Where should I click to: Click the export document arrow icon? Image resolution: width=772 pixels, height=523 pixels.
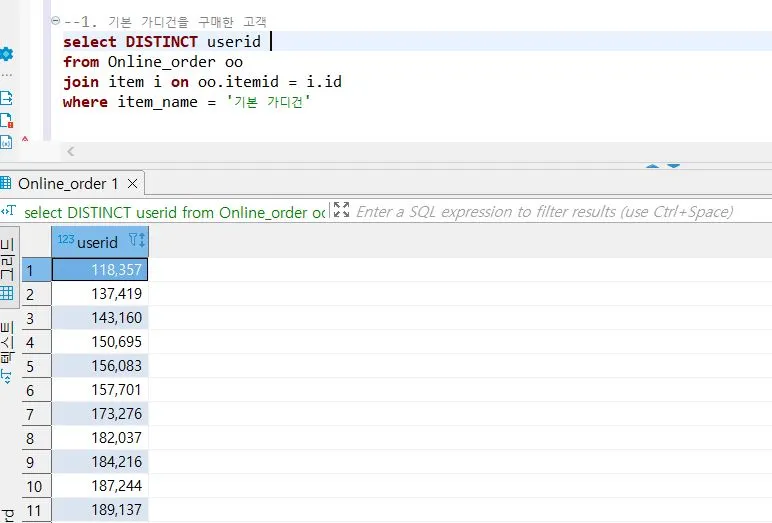click(6, 98)
